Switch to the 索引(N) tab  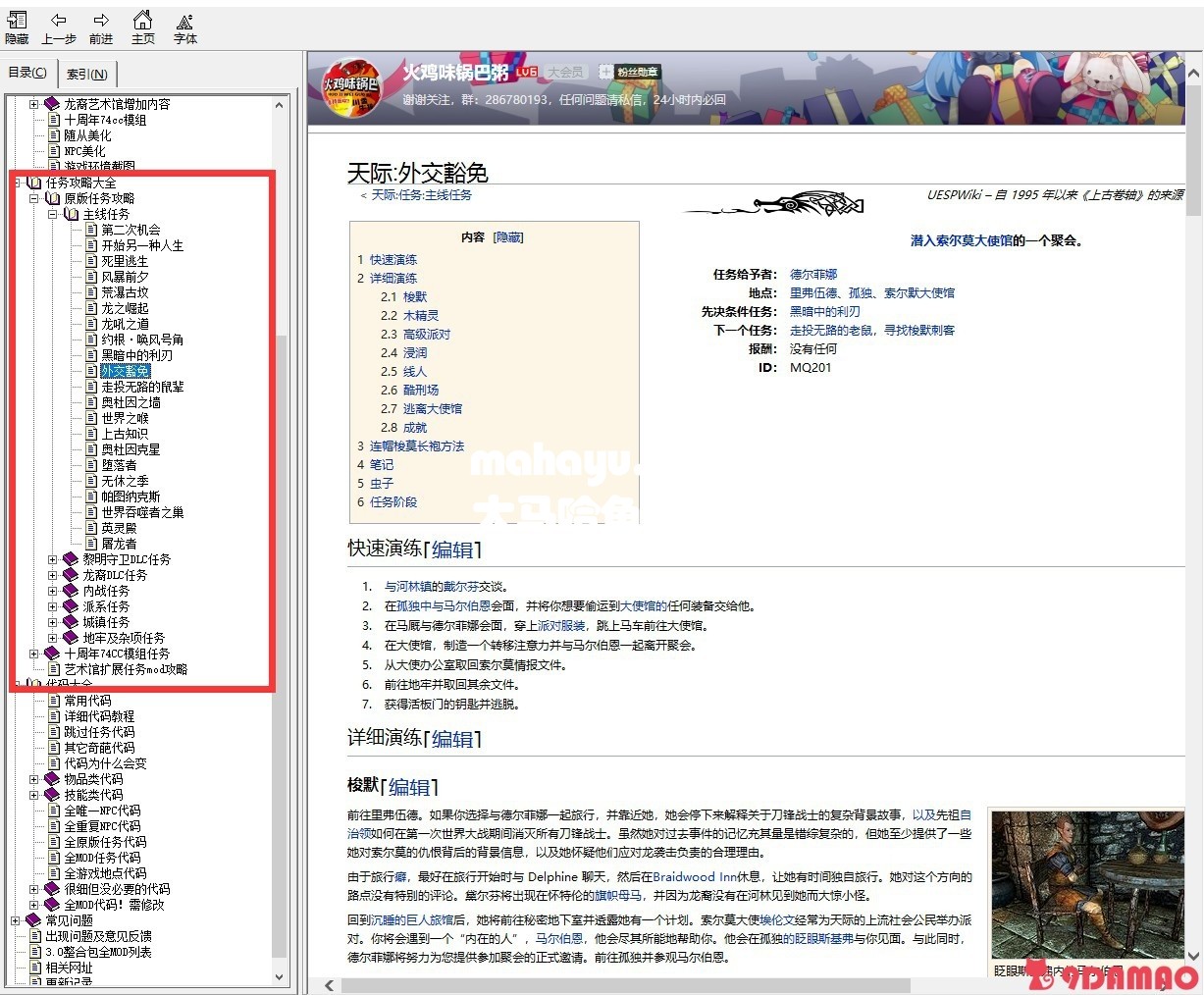click(88, 74)
